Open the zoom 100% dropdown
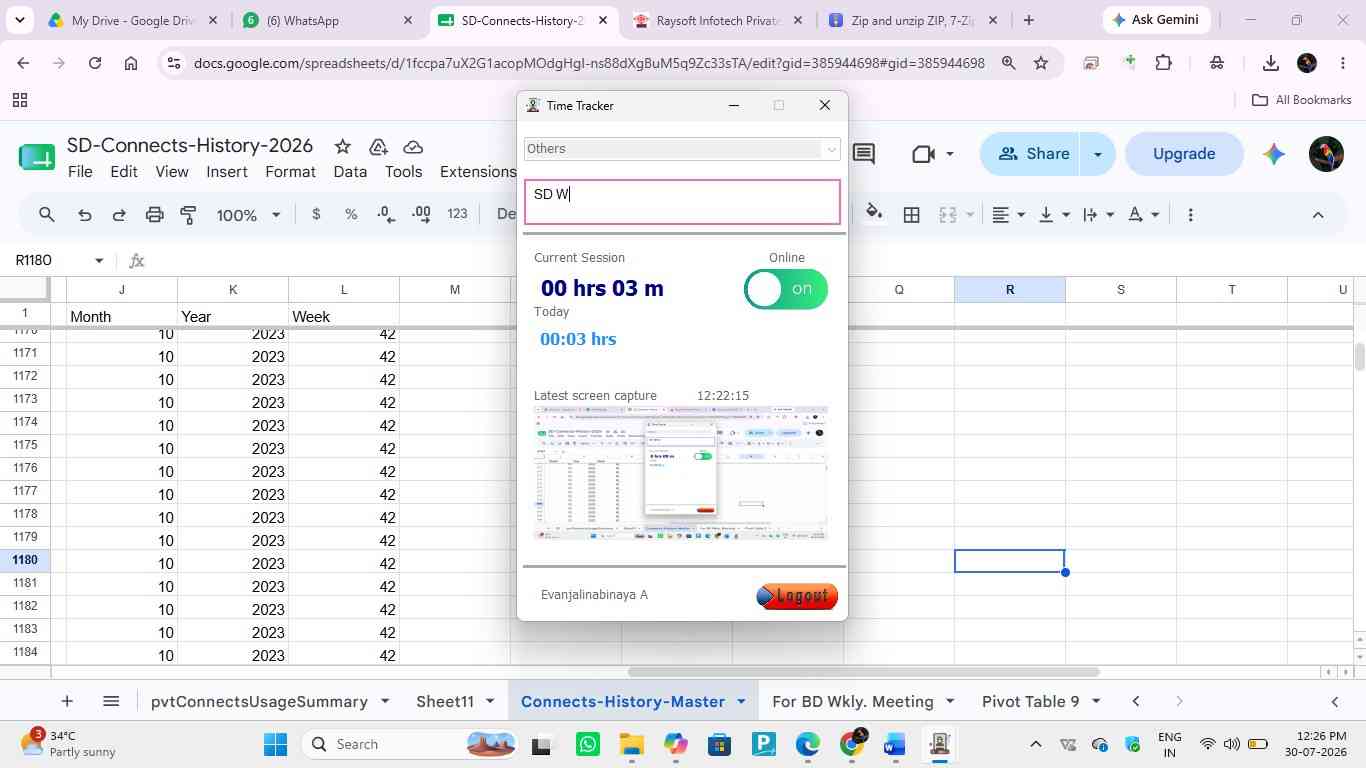 tap(248, 214)
